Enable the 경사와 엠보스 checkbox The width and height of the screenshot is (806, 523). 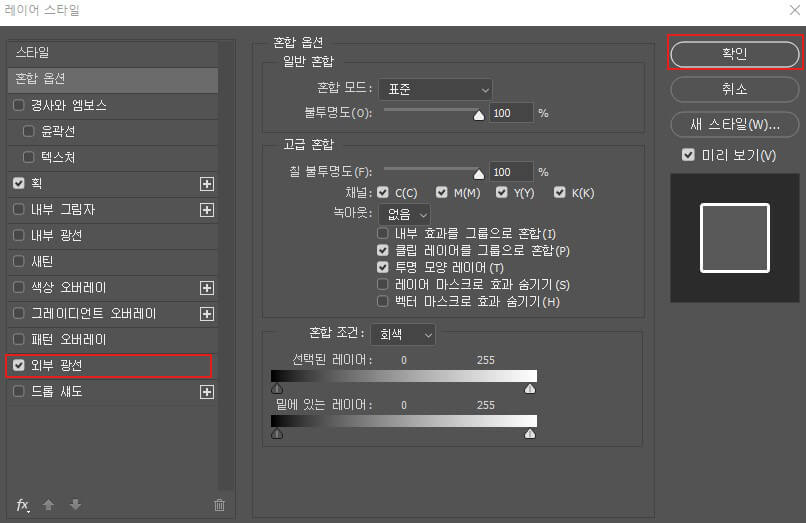(x=19, y=105)
